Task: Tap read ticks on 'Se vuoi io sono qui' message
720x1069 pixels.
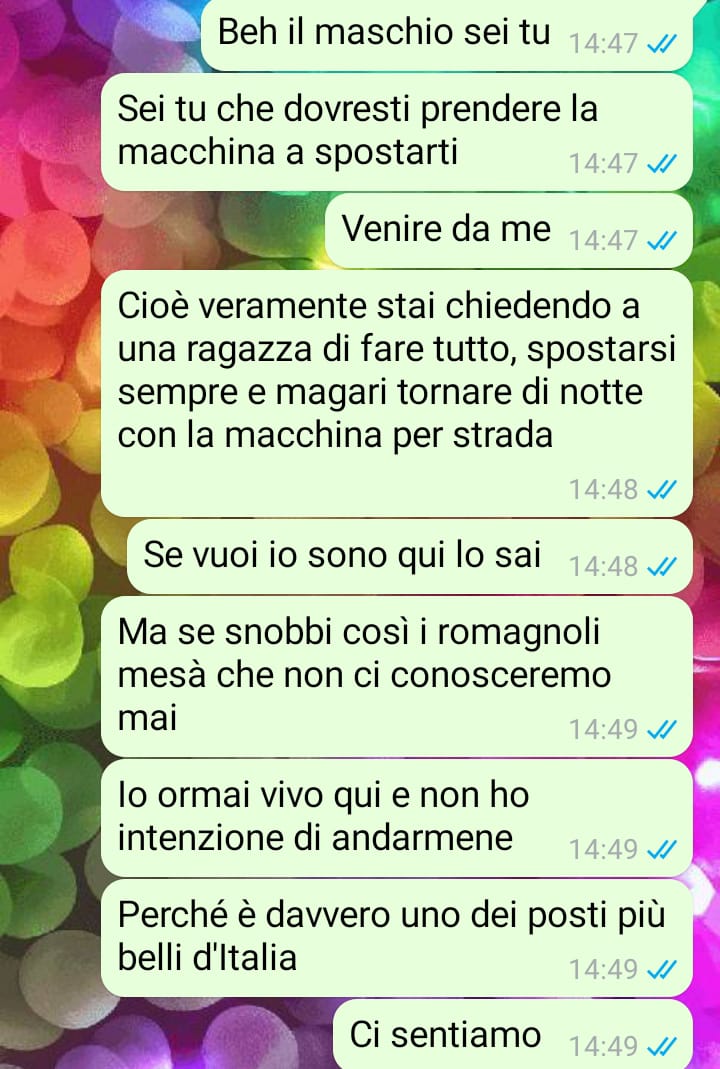Action: [x=661, y=567]
